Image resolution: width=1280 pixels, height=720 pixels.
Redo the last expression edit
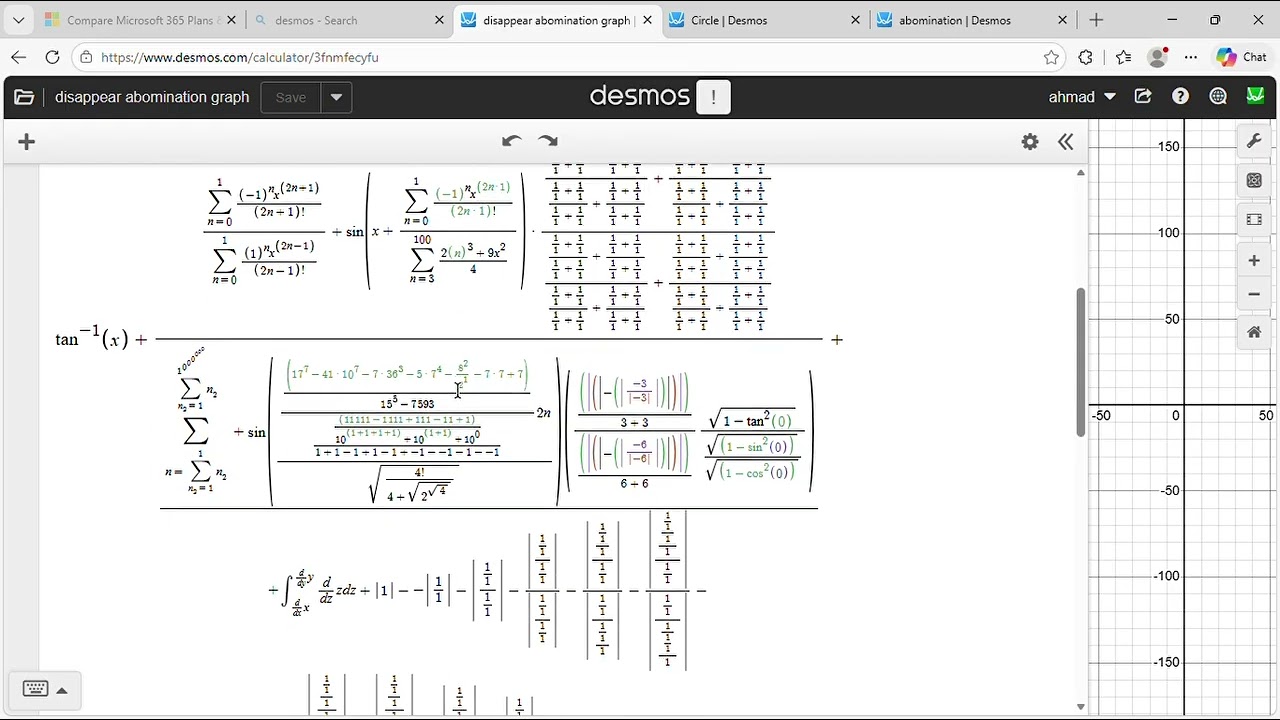[x=548, y=141]
